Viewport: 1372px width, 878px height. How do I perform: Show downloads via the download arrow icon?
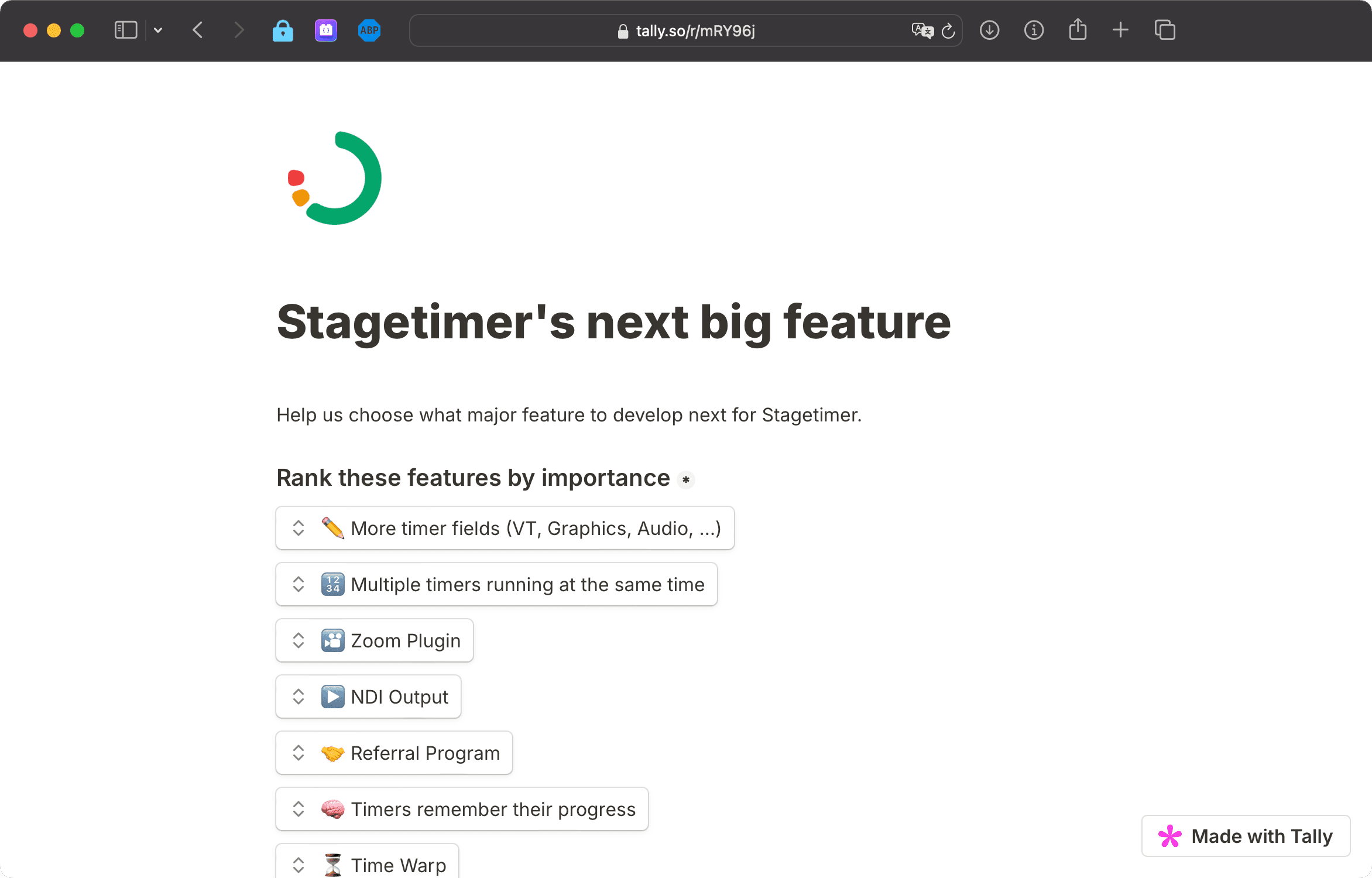(989, 30)
